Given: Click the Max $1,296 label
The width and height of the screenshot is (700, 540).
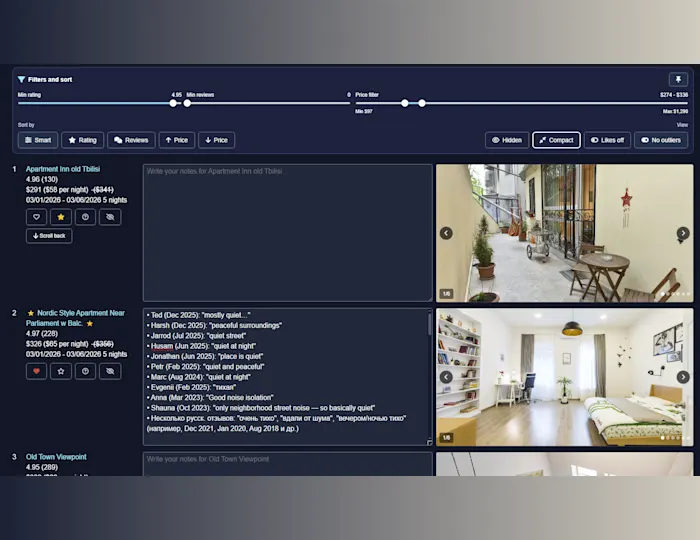Looking at the screenshot, I should (675, 112).
